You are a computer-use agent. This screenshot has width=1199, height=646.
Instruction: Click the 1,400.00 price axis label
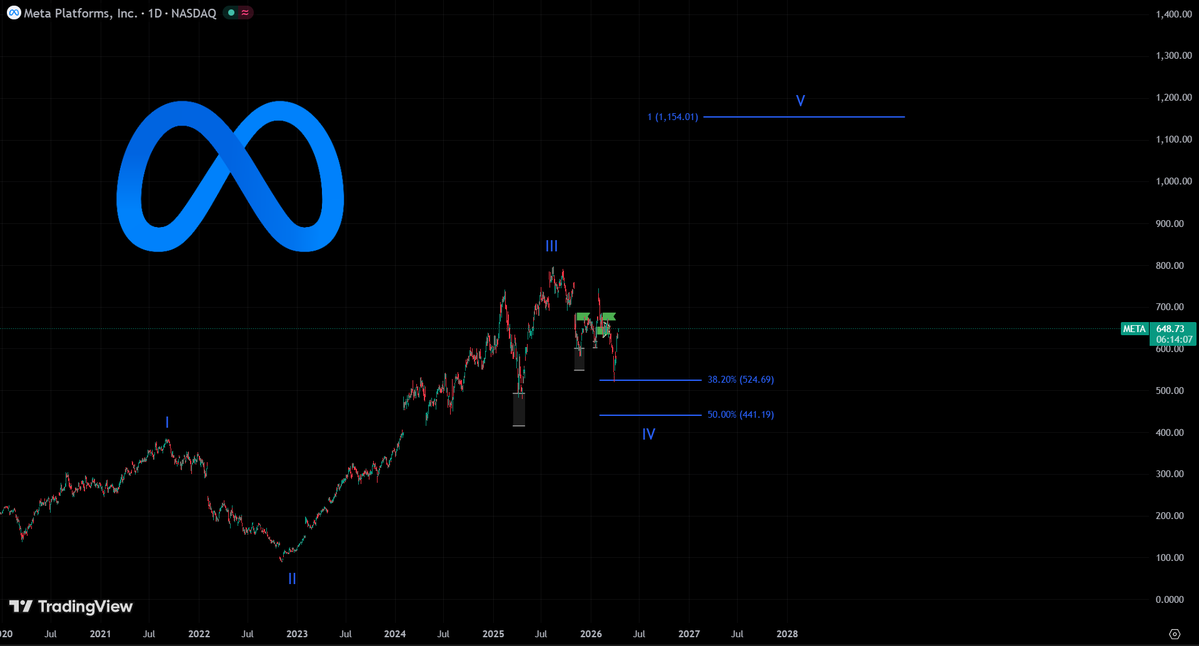[1174, 15]
